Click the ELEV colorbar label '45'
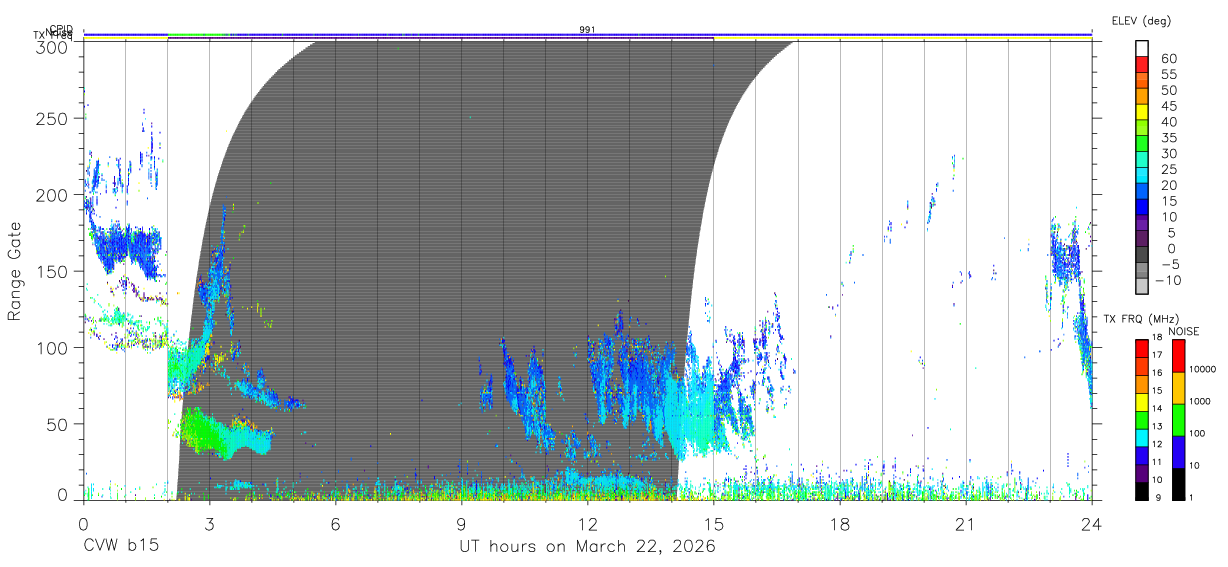 [x=1169, y=106]
